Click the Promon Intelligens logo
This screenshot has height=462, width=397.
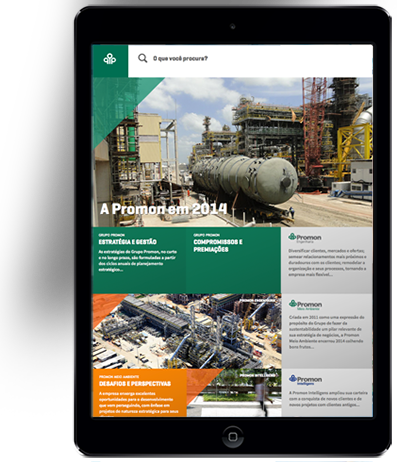point(305,380)
